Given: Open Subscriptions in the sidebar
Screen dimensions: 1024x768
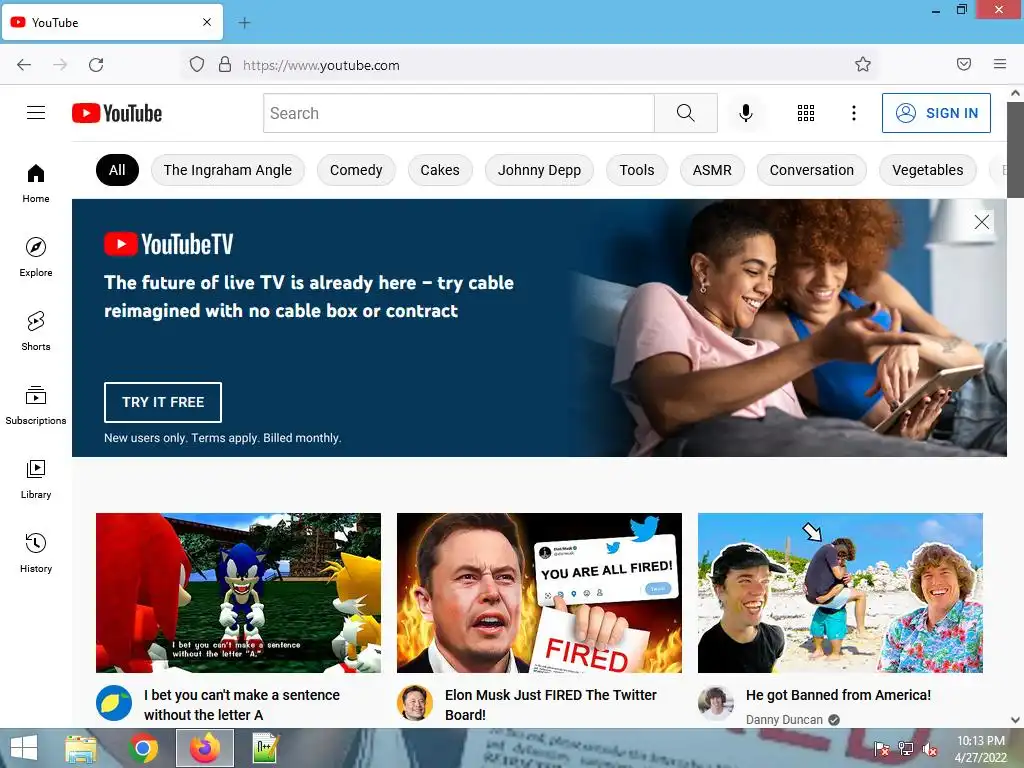Looking at the screenshot, I should (36, 406).
